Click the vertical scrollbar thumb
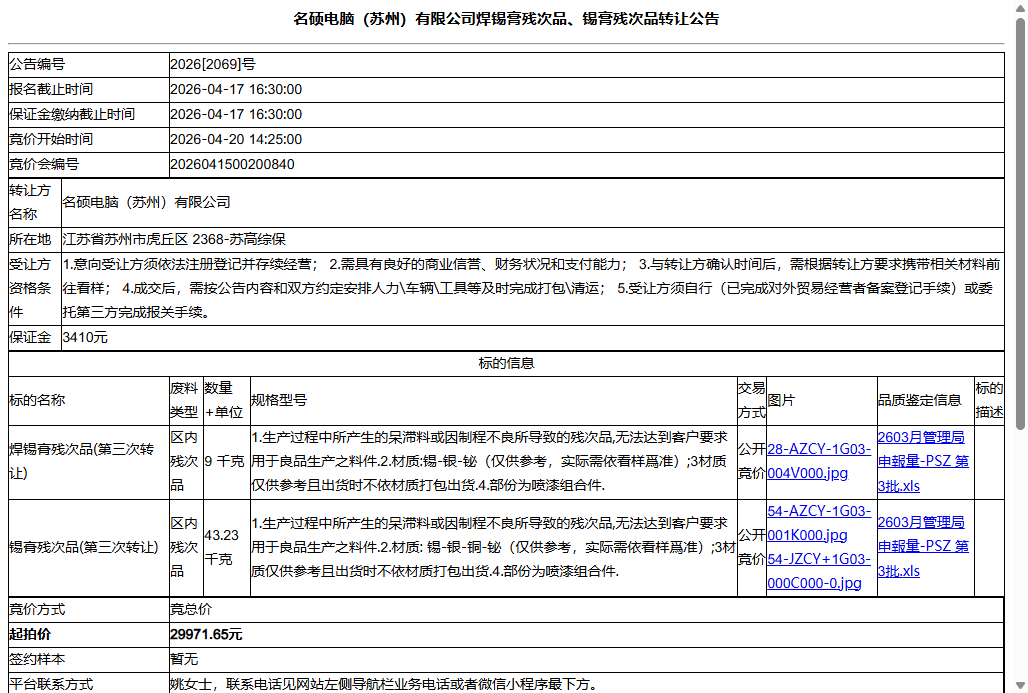This screenshot has height=693, width=1028. (x=1020, y=223)
